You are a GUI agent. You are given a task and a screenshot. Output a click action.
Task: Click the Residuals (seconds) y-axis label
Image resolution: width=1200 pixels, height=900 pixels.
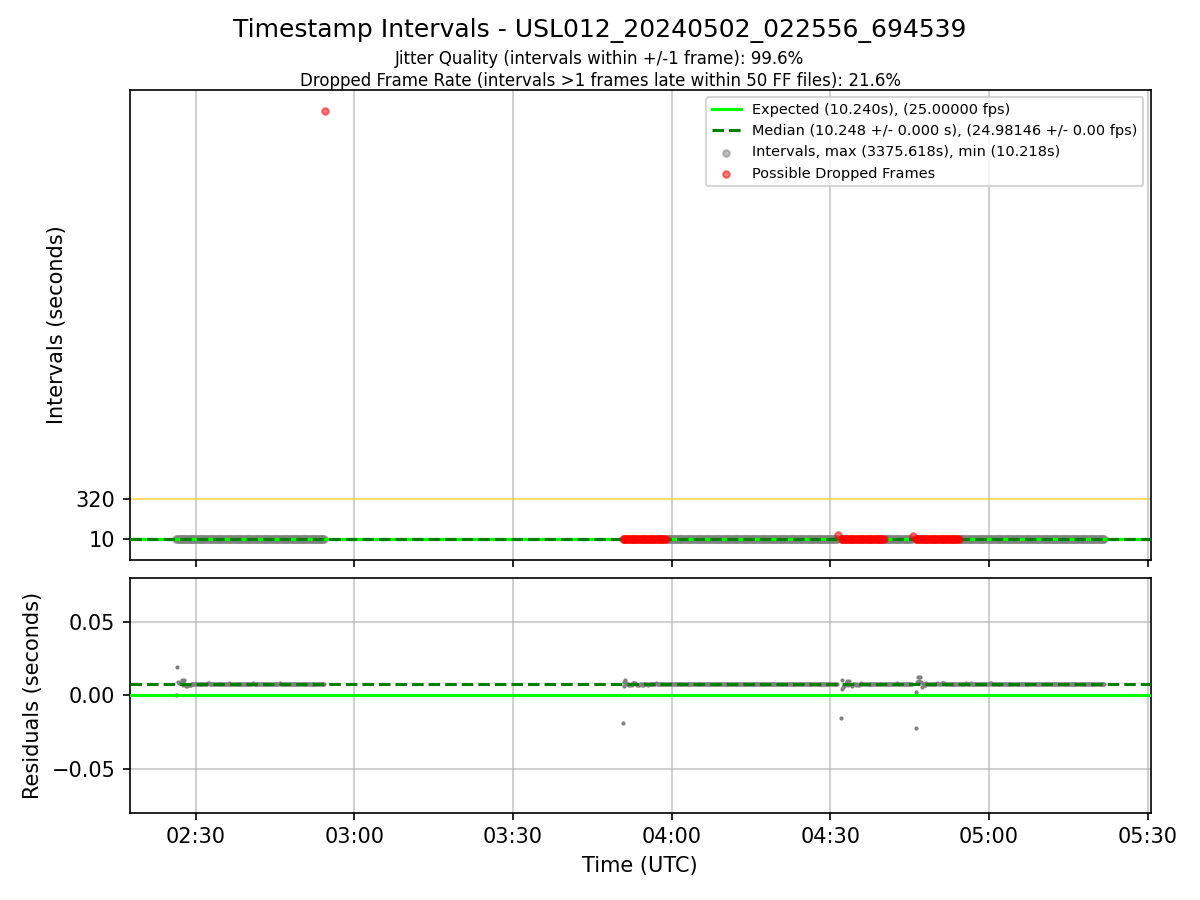pos(32,696)
